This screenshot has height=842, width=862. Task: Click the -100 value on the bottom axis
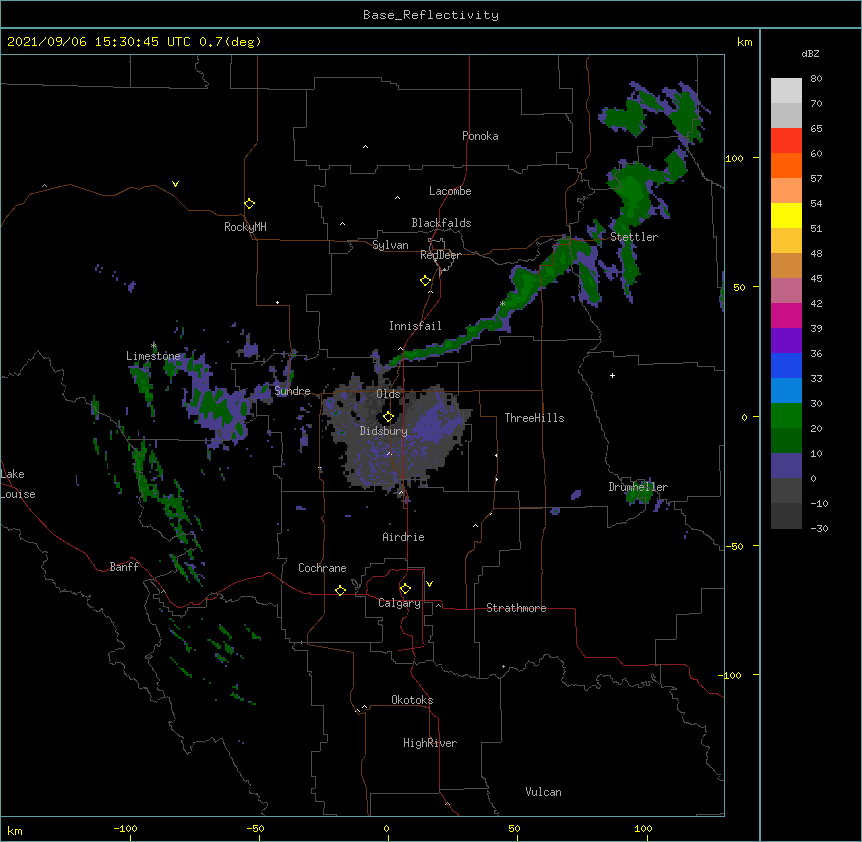coord(125,829)
